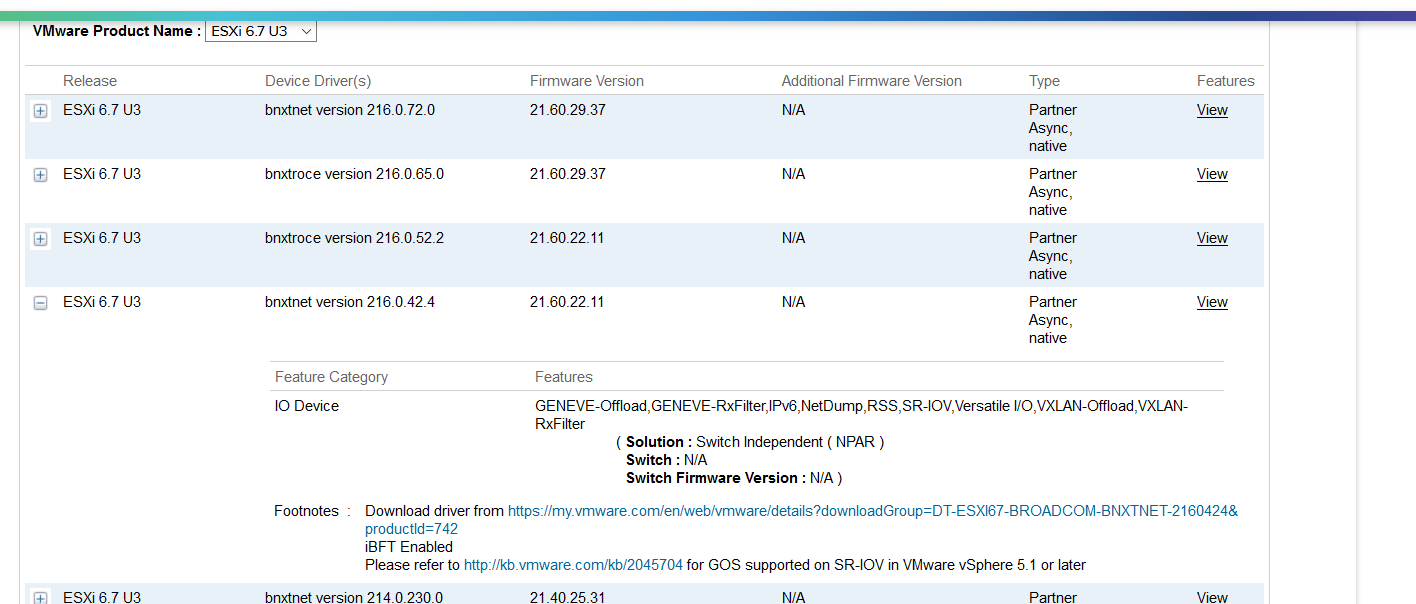Image resolution: width=1416 pixels, height=604 pixels.
Task: Click the Type column header
Action: pos(1044,81)
